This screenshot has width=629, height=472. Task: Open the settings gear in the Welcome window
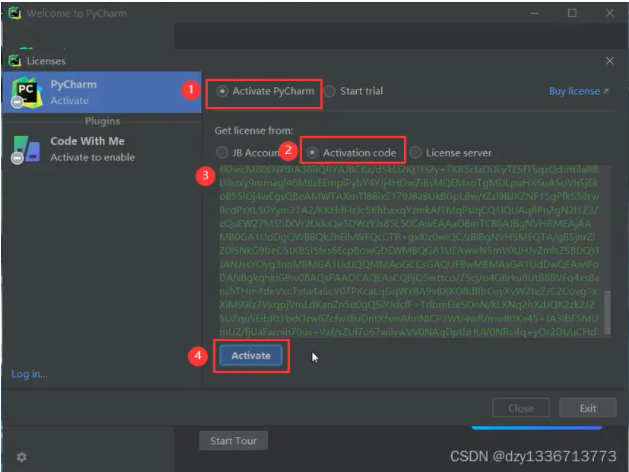click(x=22, y=457)
